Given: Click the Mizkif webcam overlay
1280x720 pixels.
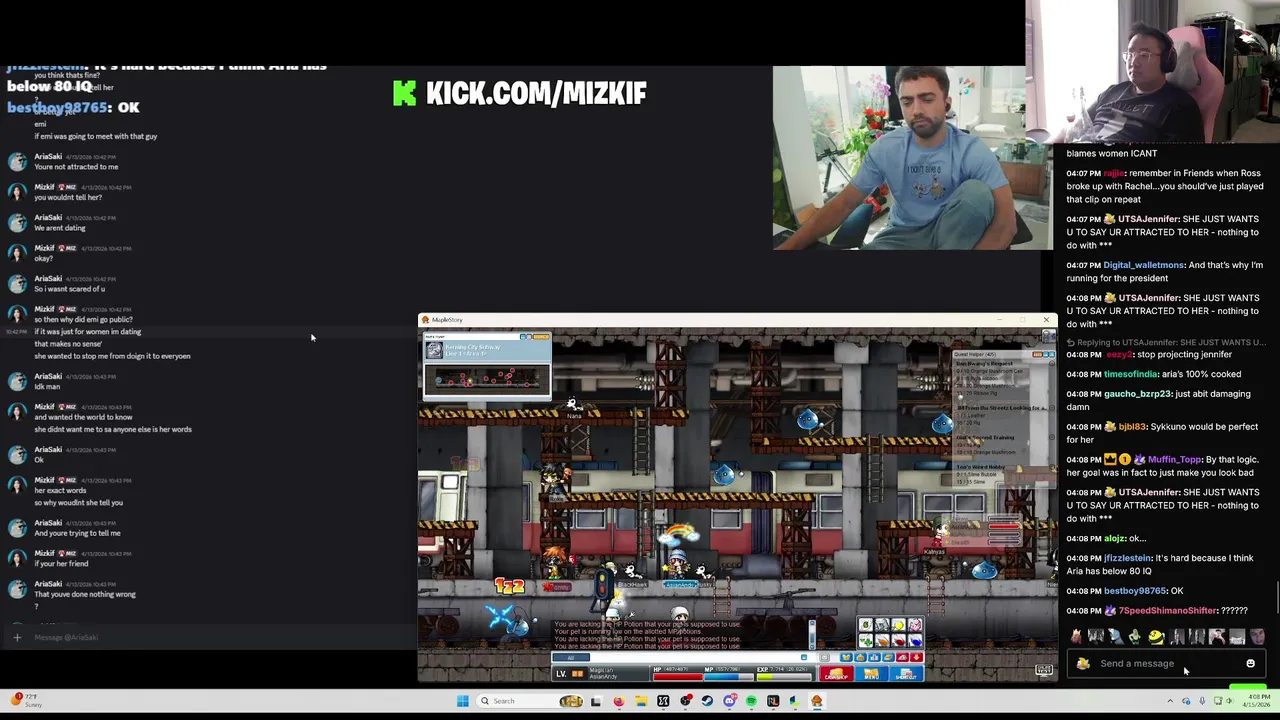Looking at the screenshot, I should click(x=912, y=158).
